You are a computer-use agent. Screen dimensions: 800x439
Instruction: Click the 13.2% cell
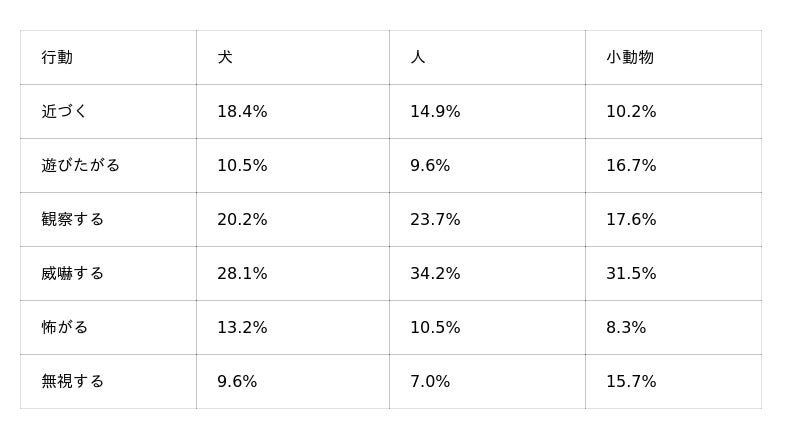(242, 328)
